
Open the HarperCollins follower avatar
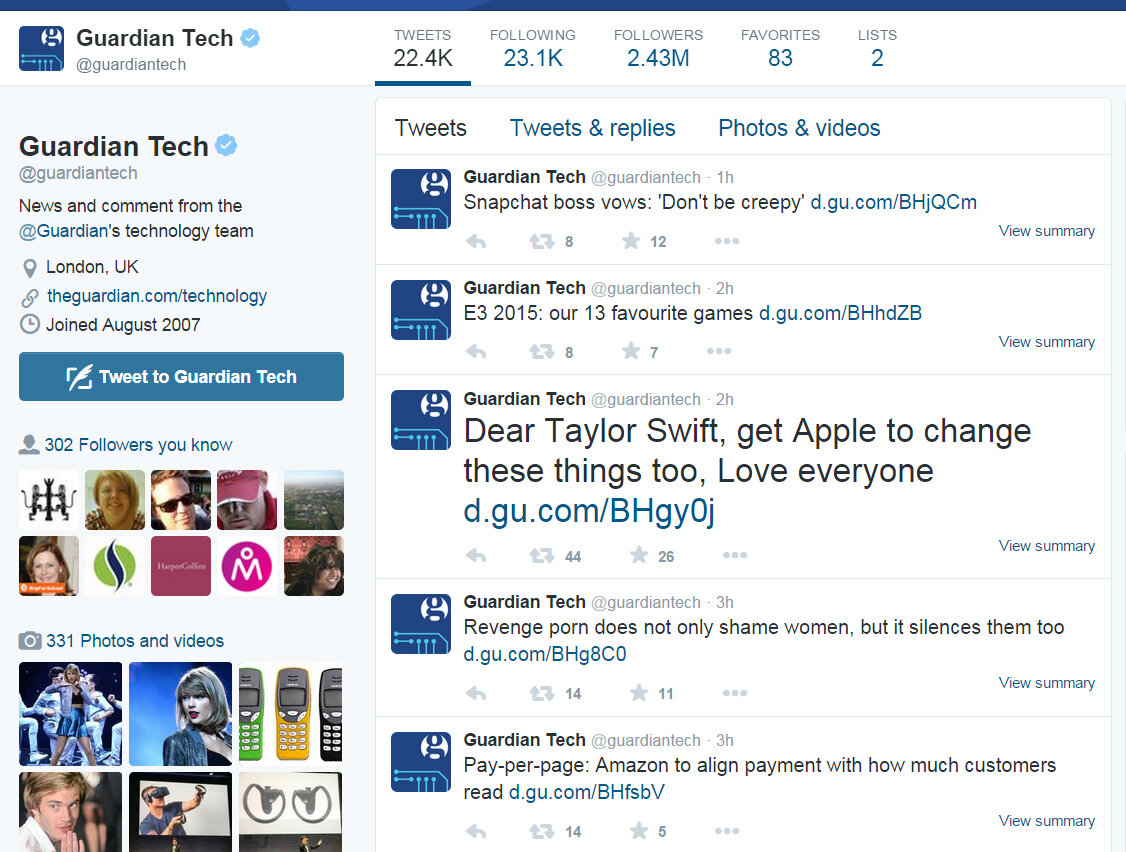tap(181, 566)
